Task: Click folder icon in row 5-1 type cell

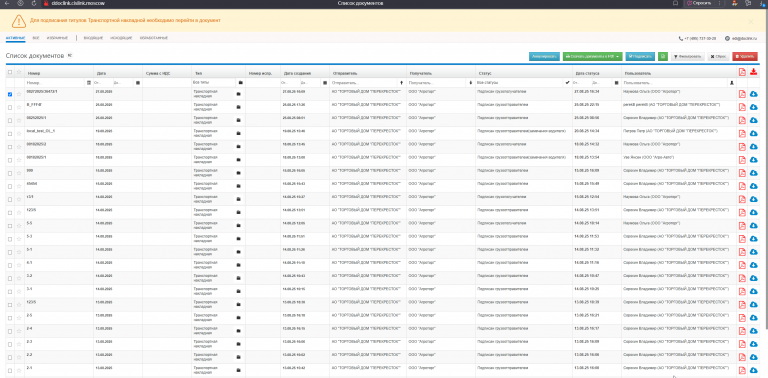Action: coord(239,252)
